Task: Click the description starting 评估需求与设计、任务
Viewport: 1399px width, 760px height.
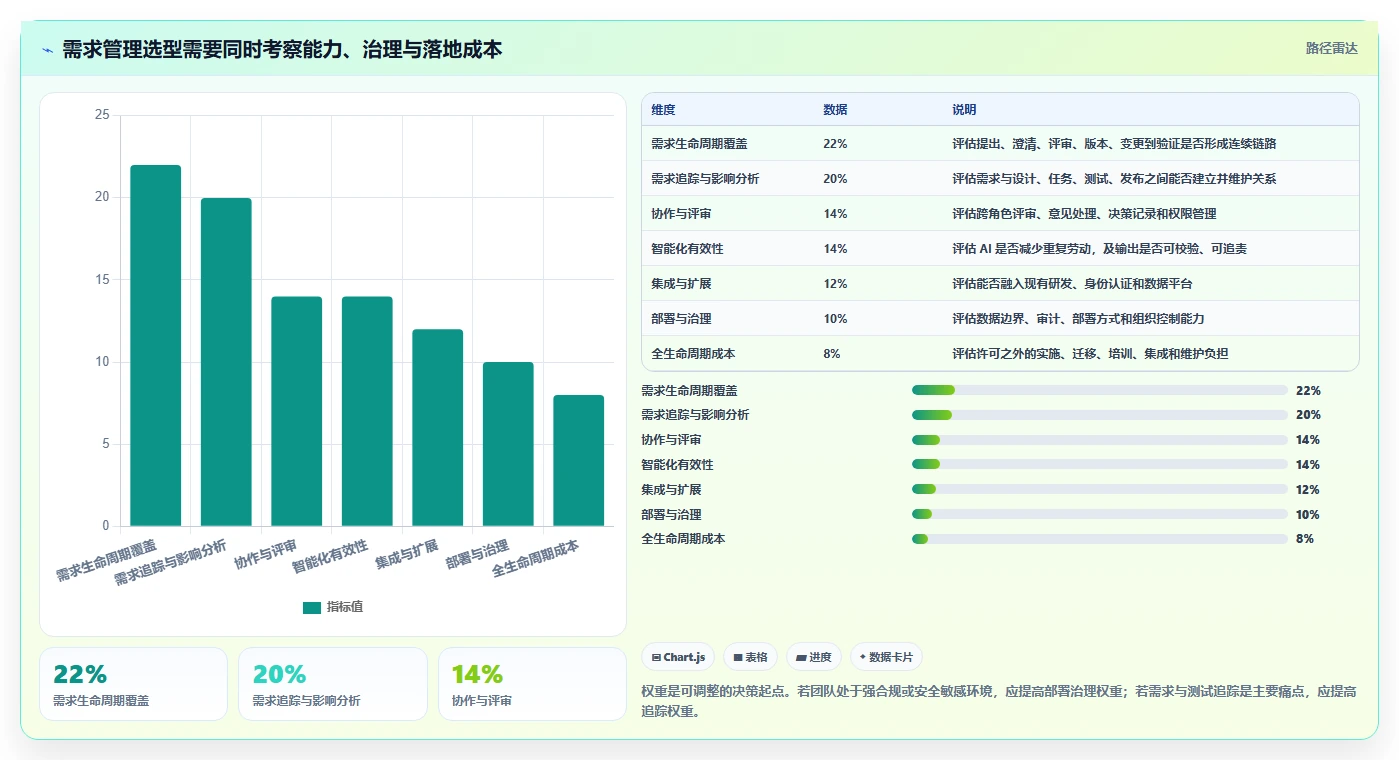Action: pos(1114,179)
